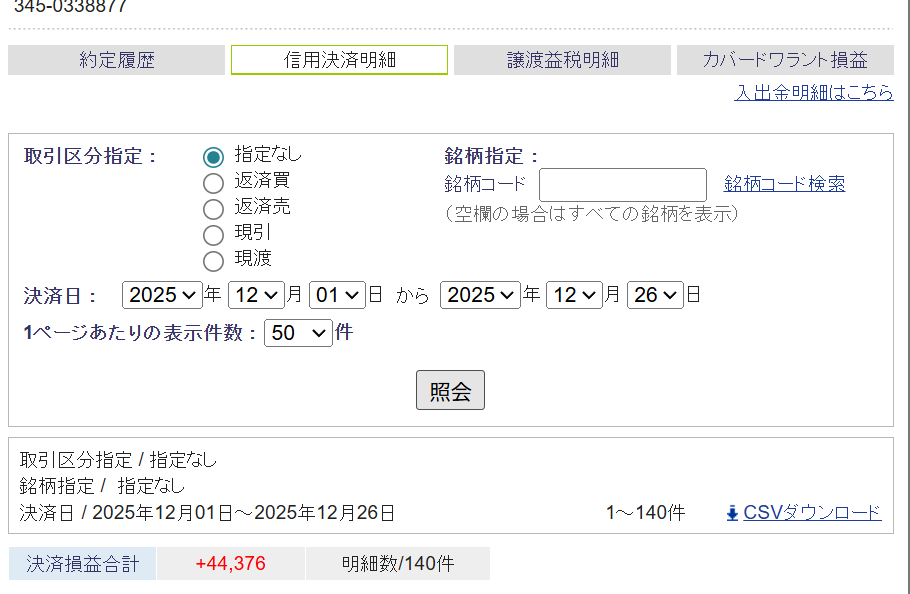Open the 信用決済明細 tab

point(339,60)
